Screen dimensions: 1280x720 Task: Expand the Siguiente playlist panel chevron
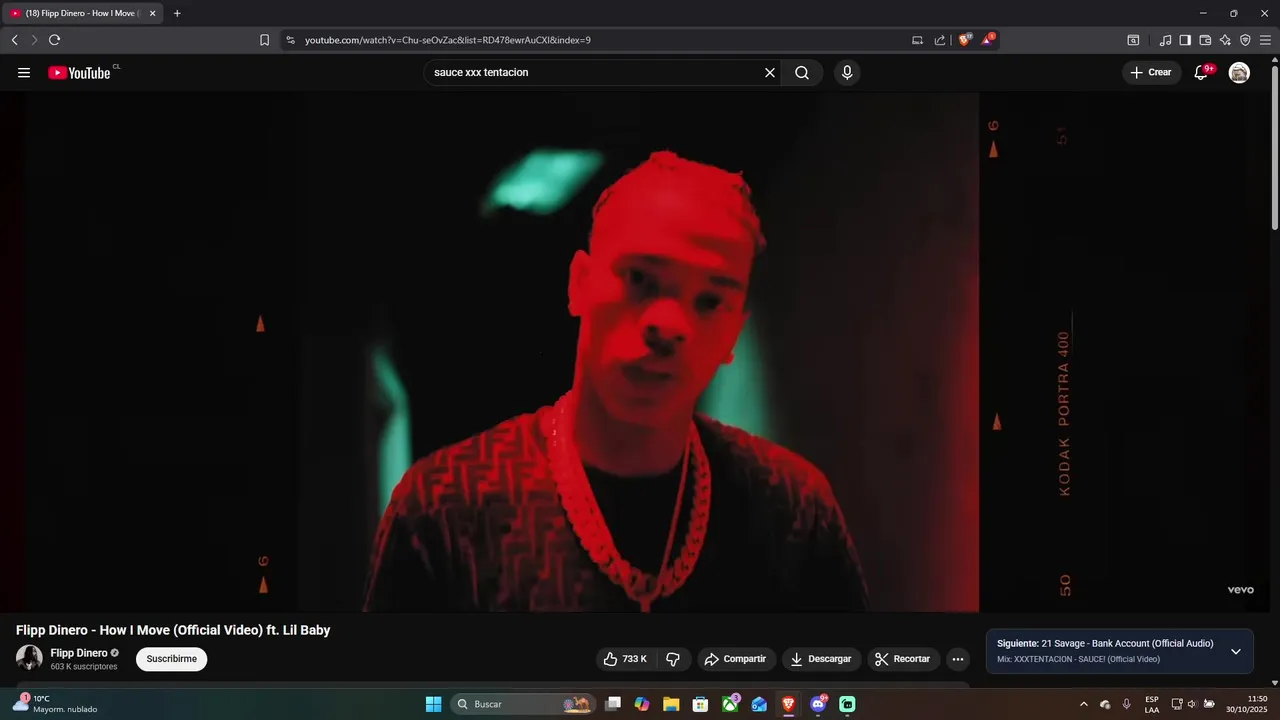(1236, 652)
